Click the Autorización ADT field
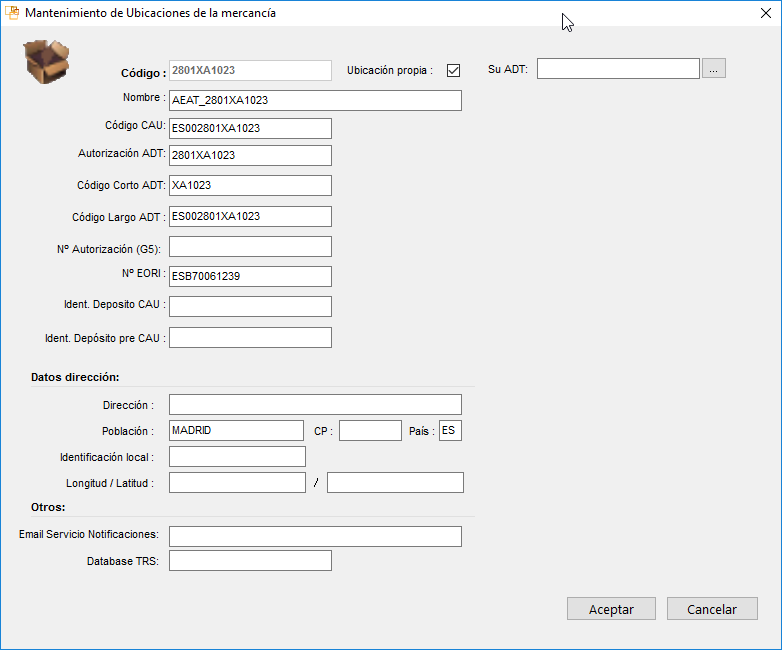The height and width of the screenshot is (650, 782). pyautogui.click(x=250, y=155)
